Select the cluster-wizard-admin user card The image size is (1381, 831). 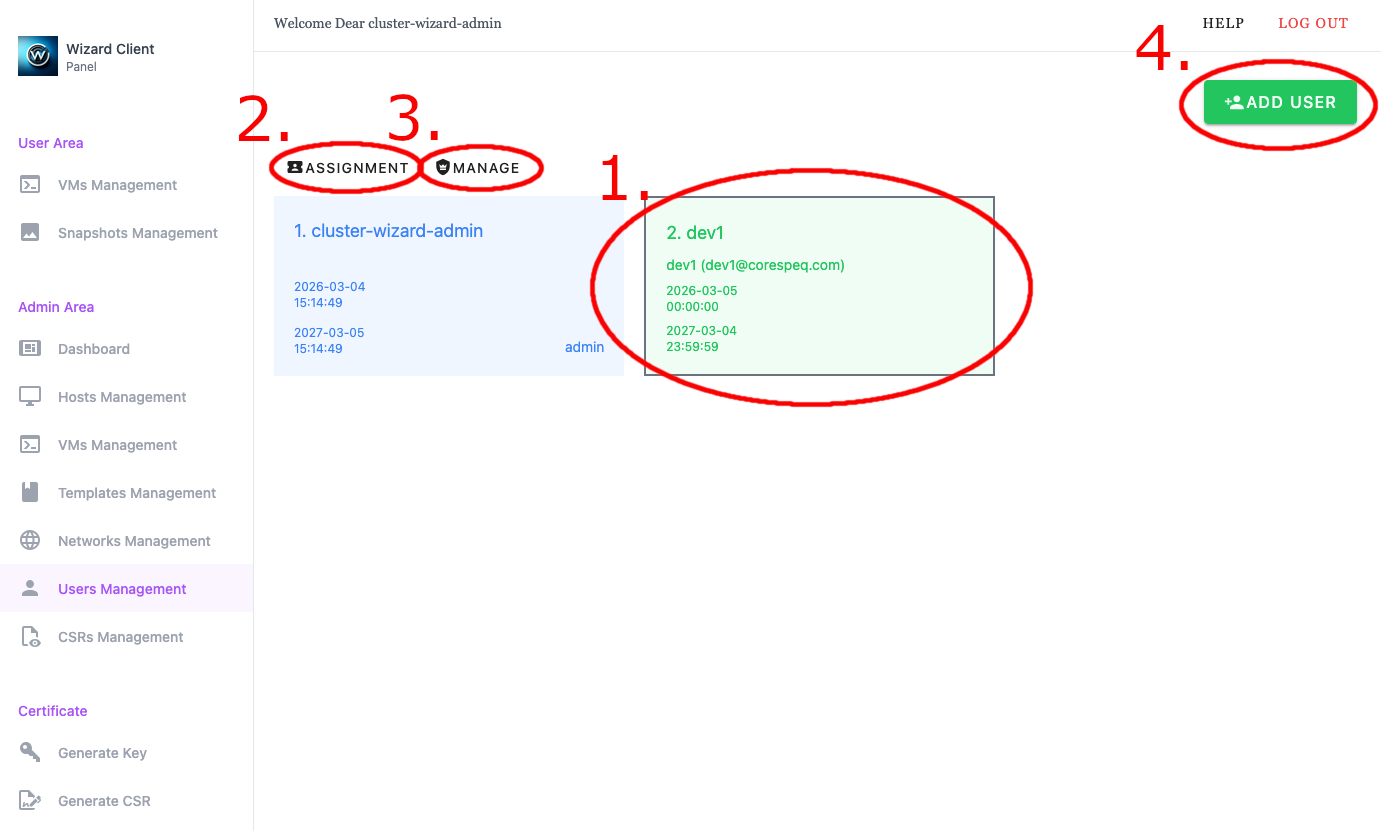pyautogui.click(x=448, y=286)
